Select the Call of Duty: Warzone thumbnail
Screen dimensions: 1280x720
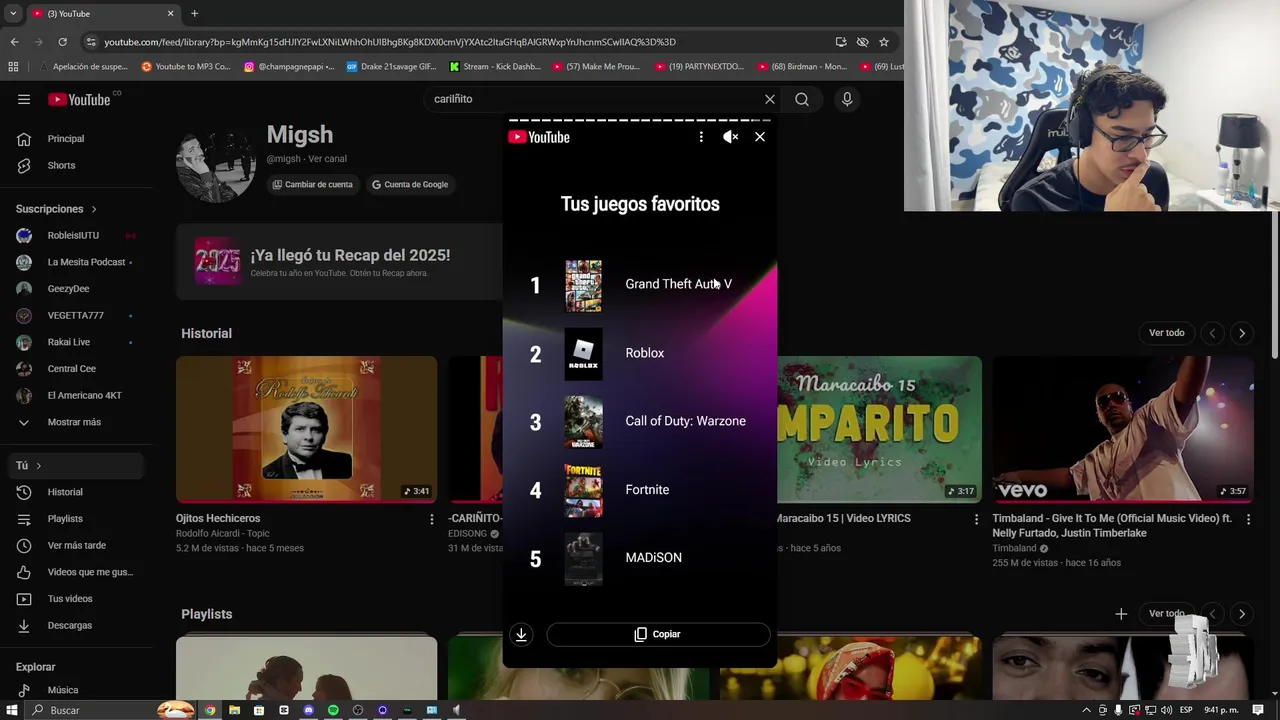pyautogui.click(x=584, y=422)
